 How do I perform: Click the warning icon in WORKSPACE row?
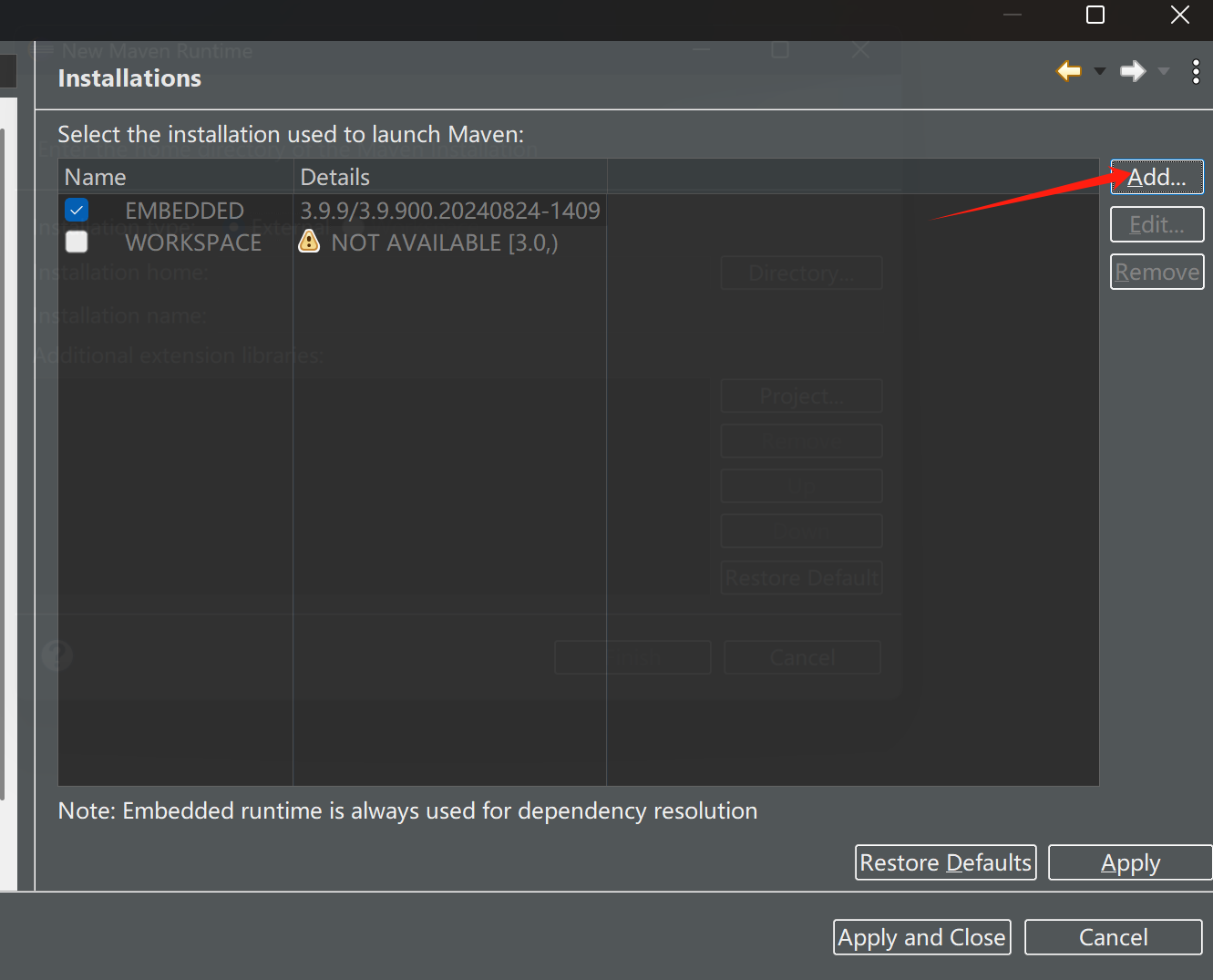point(310,242)
